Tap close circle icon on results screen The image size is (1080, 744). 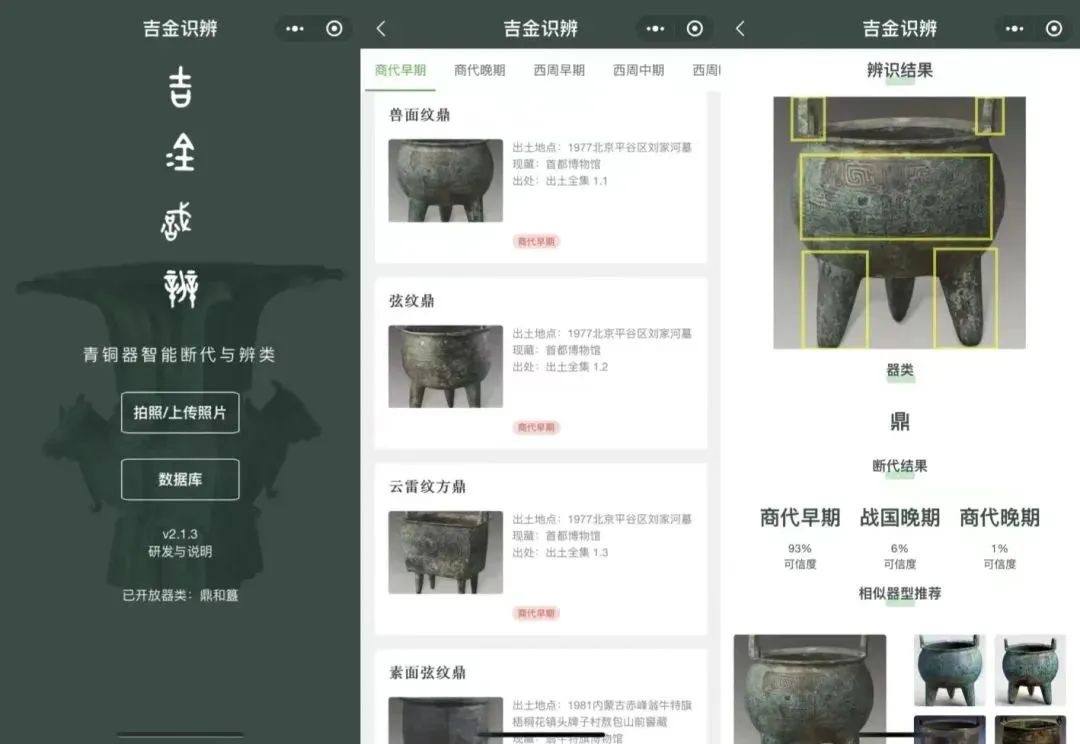pos(1054,29)
